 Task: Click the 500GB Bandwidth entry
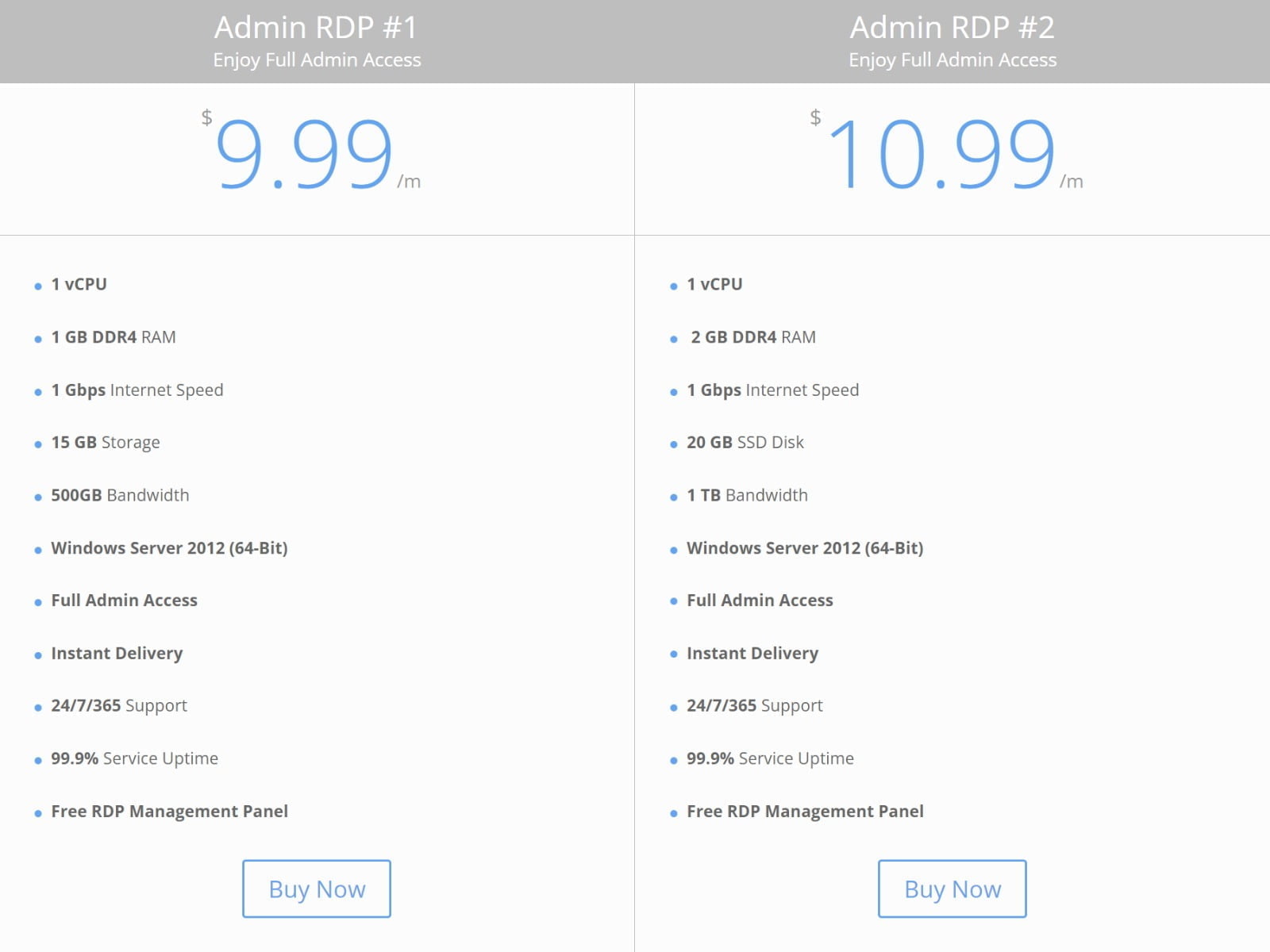click(119, 494)
